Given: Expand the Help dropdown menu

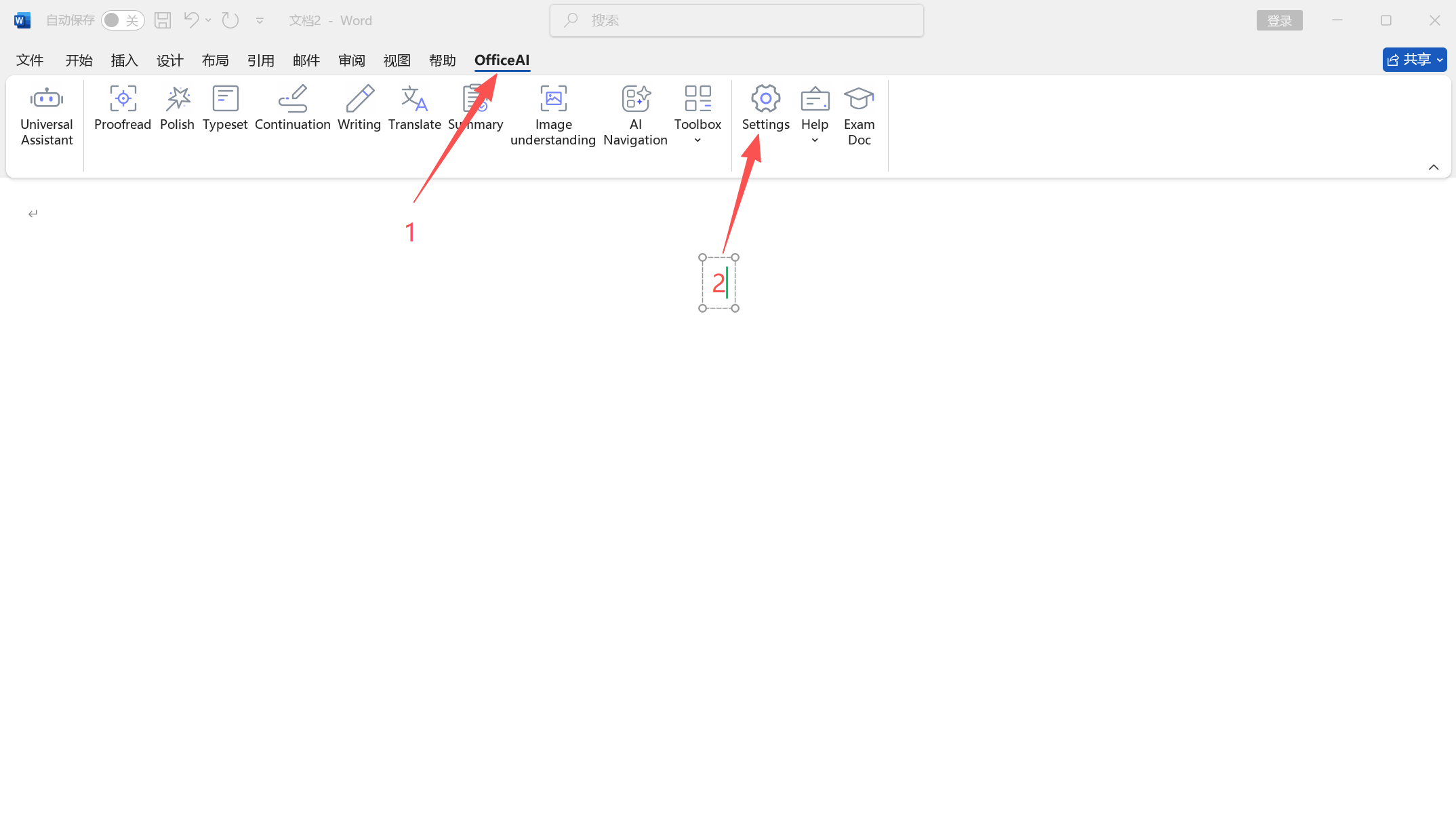Looking at the screenshot, I should click(x=815, y=140).
